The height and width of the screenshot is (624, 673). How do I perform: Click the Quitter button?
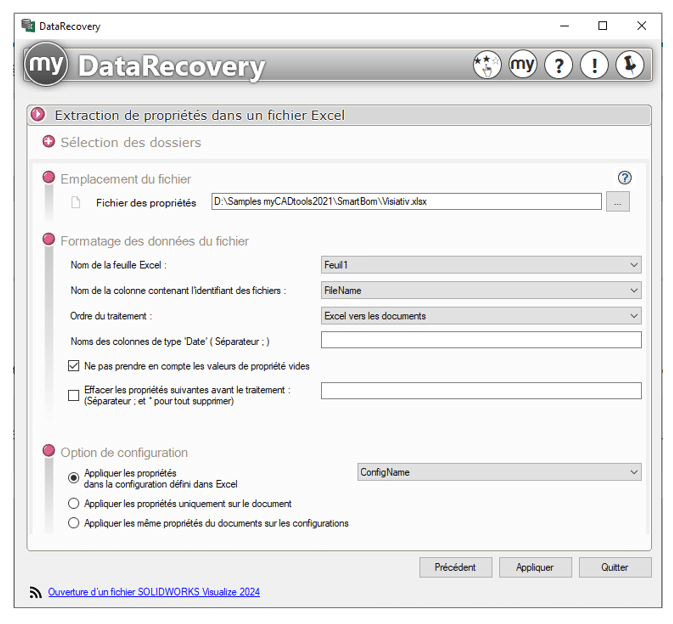615,567
